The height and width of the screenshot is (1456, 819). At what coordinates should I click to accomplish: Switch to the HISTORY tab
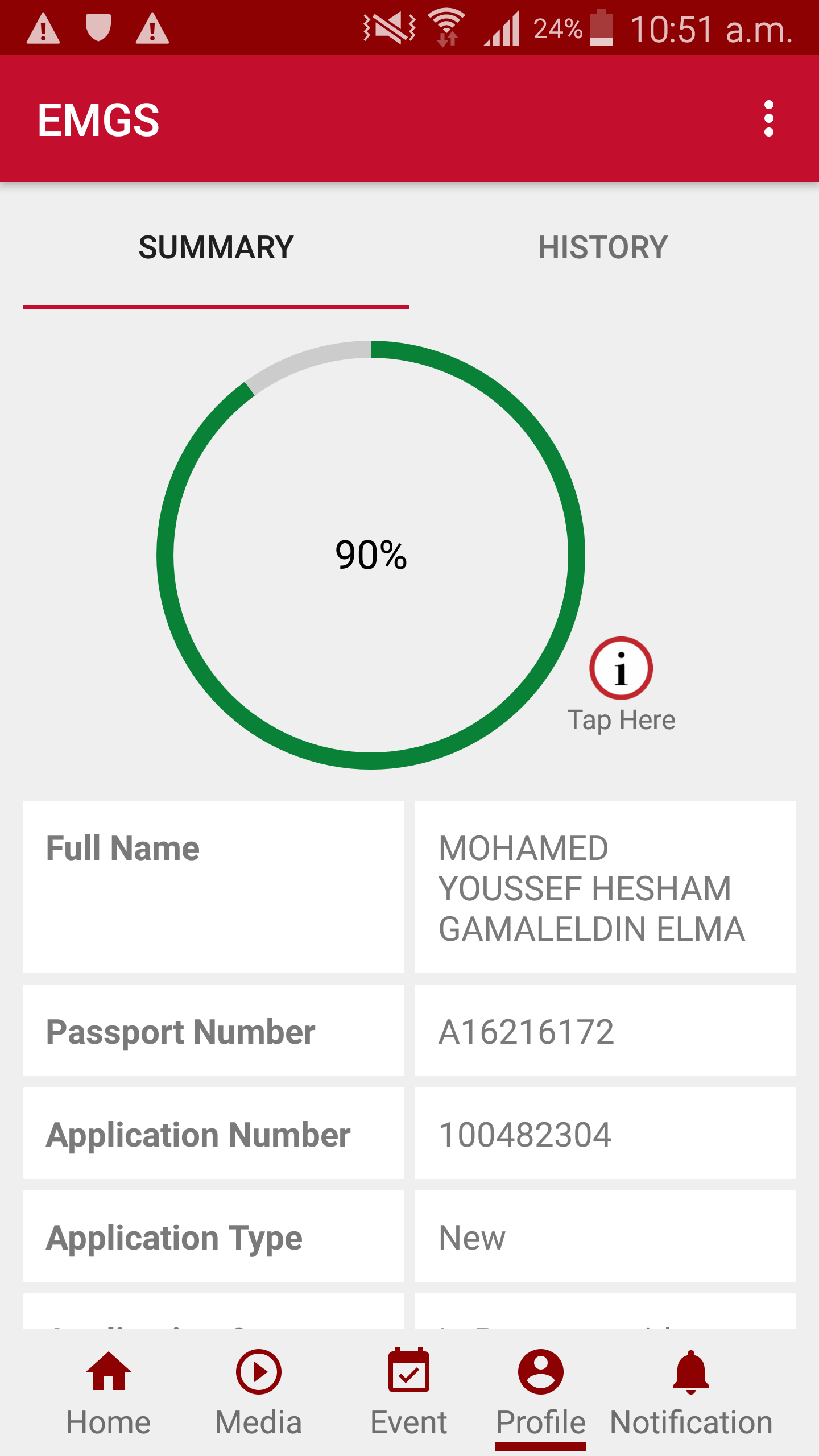pos(603,247)
